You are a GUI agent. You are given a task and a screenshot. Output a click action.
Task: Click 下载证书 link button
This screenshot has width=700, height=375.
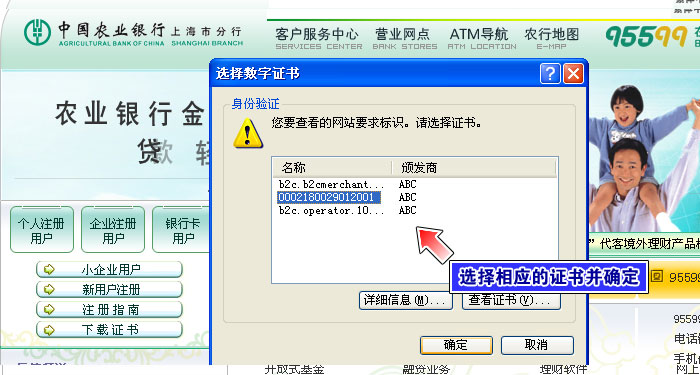pos(109,330)
